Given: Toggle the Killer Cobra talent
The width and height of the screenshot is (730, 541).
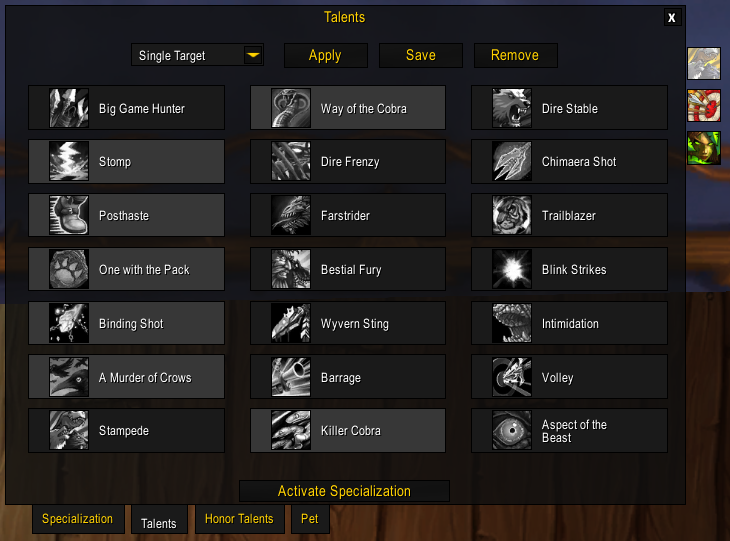Looking at the screenshot, I should click(x=348, y=431).
